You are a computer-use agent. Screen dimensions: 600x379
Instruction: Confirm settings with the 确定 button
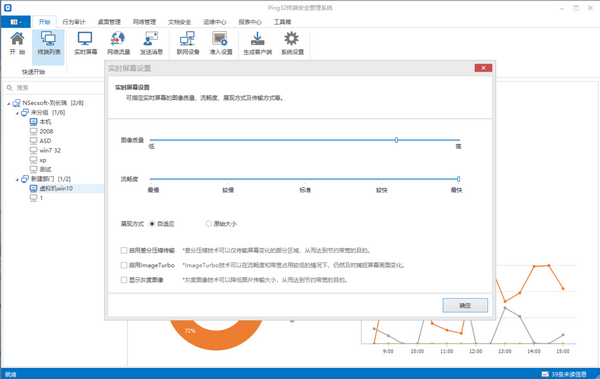(465, 305)
